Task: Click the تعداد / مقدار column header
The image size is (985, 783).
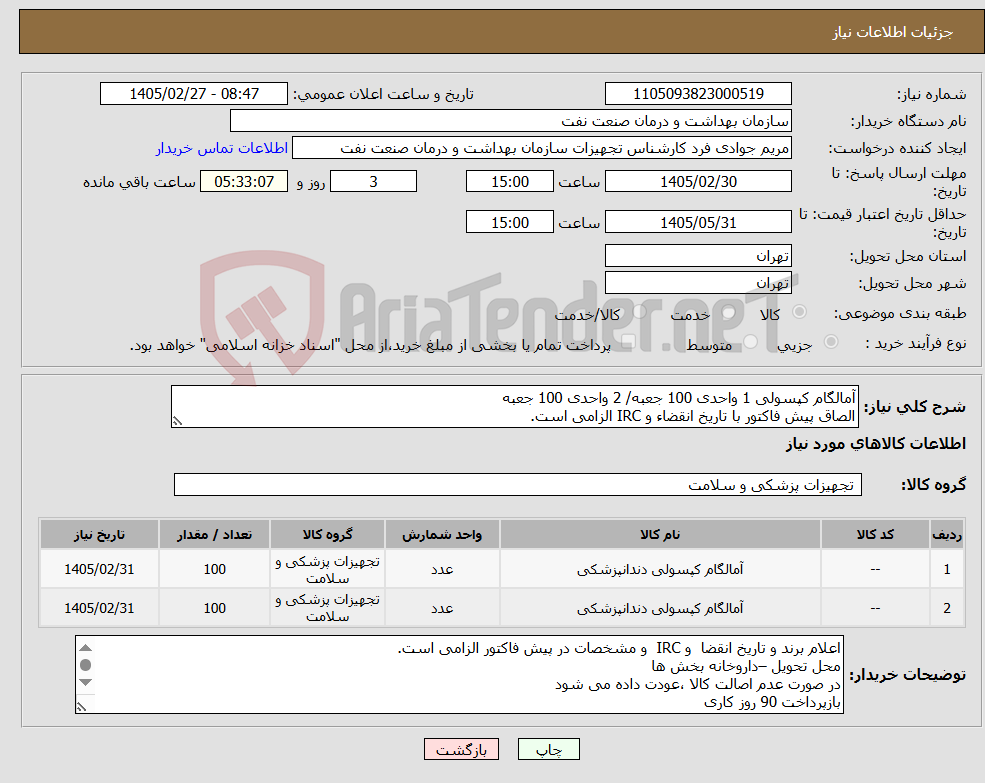Action: point(214,534)
